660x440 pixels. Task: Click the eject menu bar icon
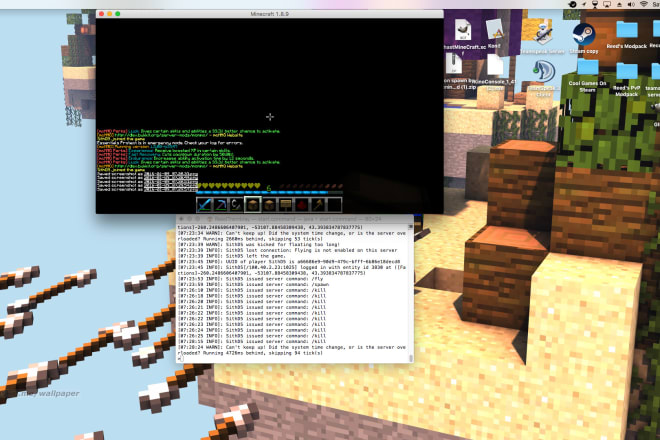coord(619,4)
